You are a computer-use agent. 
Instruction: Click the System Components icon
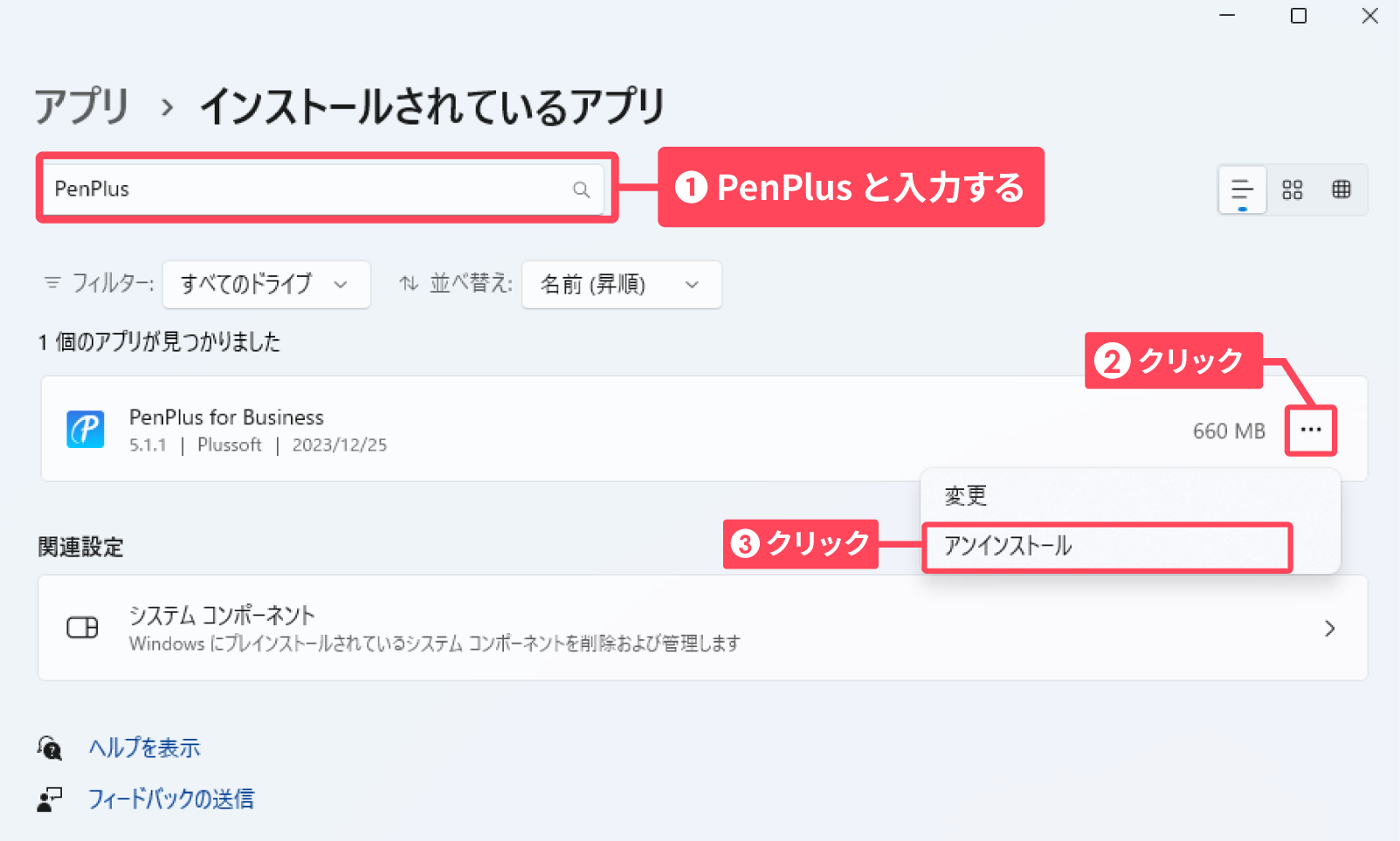pyautogui.click(x=83, y=628)
